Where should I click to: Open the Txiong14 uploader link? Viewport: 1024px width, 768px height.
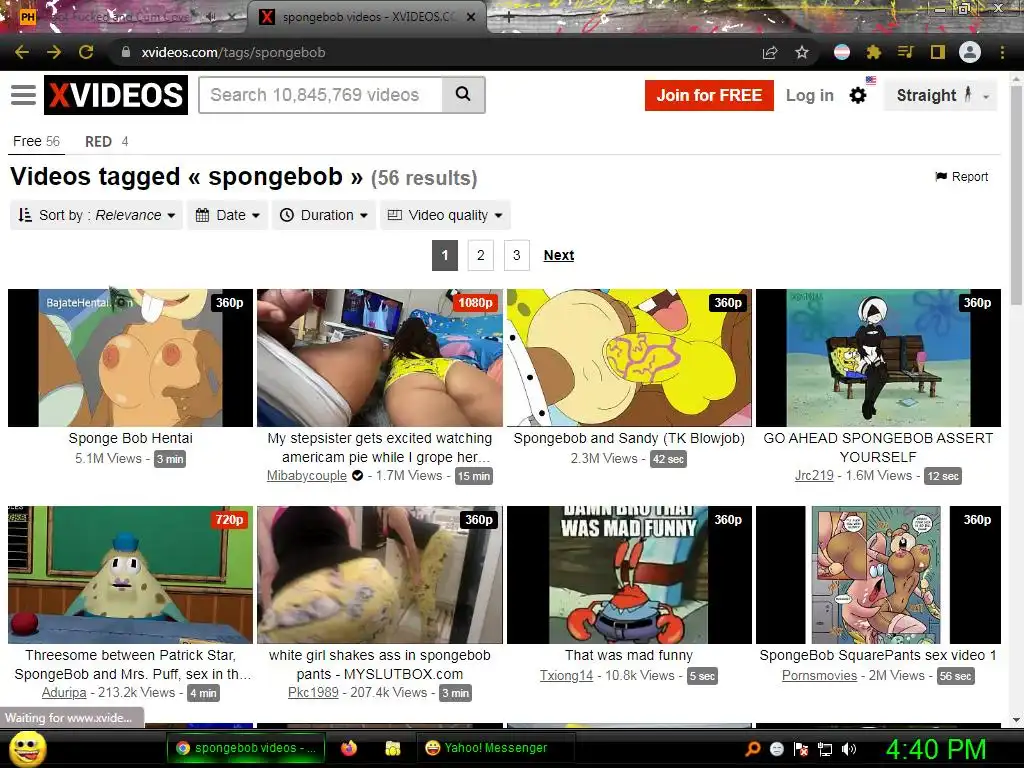(x=566, y=675)
